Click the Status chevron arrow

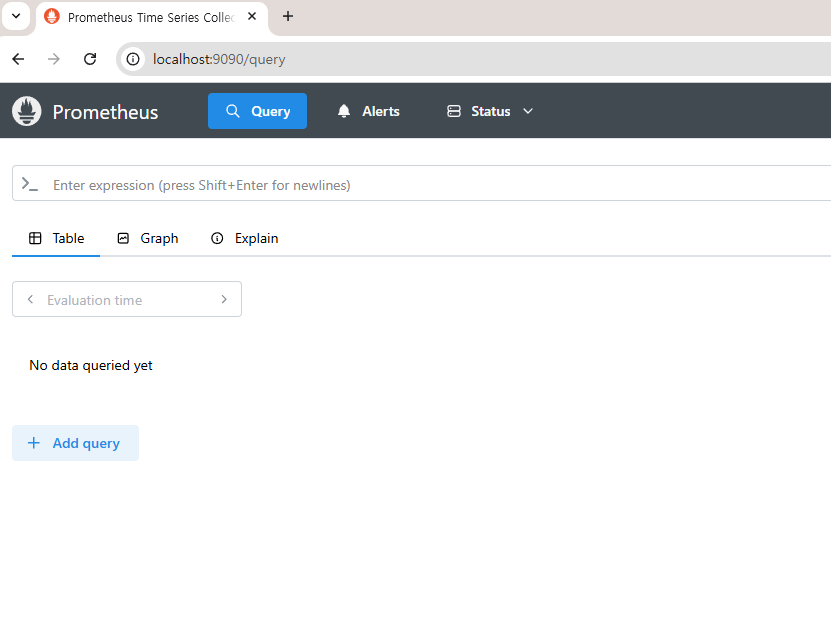click(x=528, y=111)
